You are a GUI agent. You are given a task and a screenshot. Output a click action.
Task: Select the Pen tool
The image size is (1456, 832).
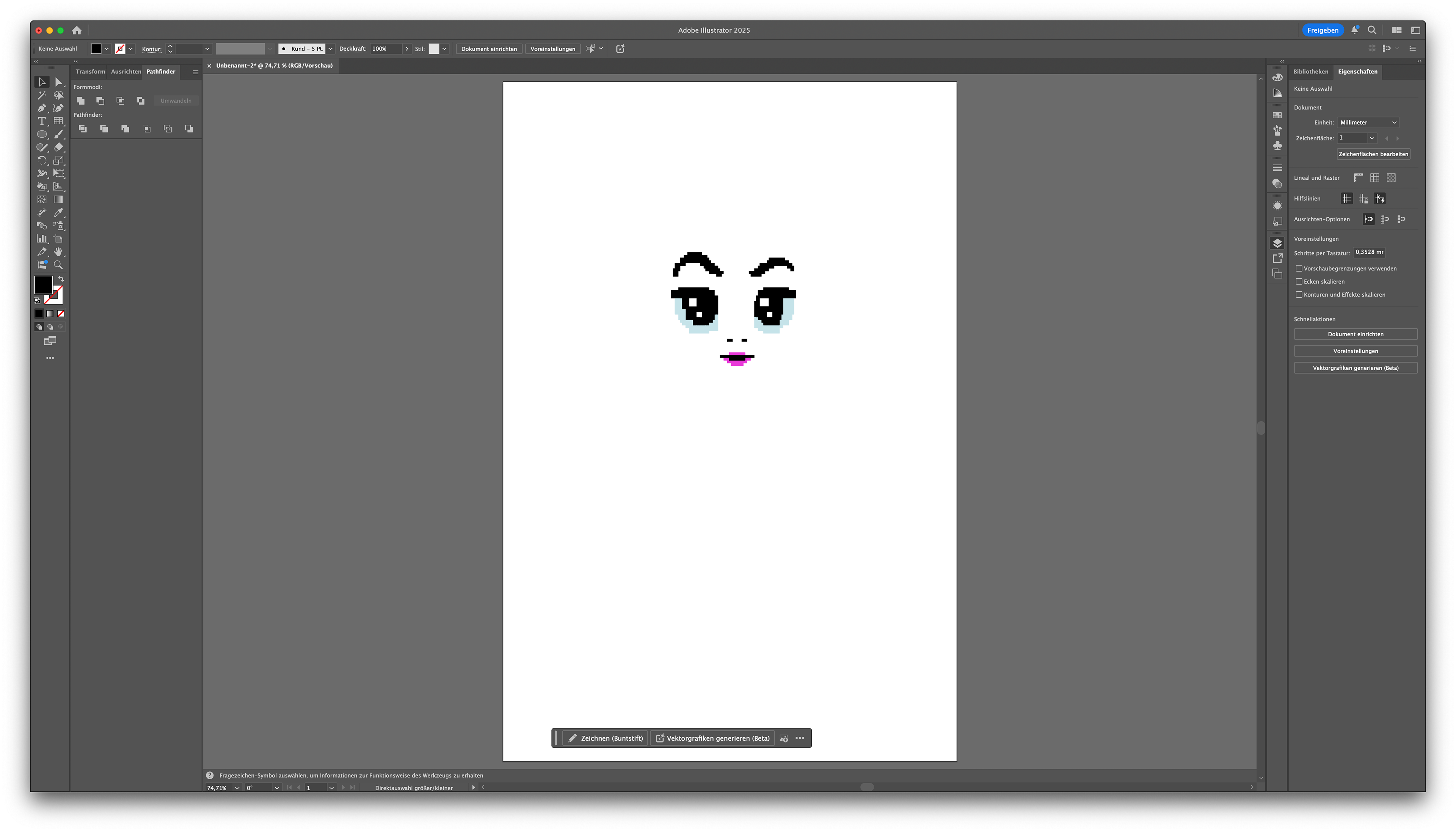[42, 108]
